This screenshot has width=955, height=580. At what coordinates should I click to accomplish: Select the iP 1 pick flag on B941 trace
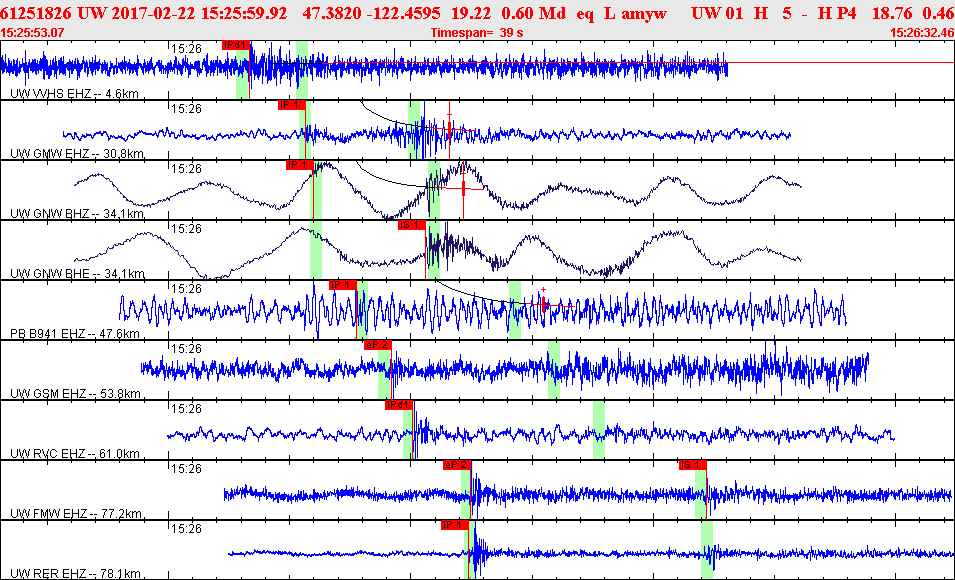[x=342, y=285]
